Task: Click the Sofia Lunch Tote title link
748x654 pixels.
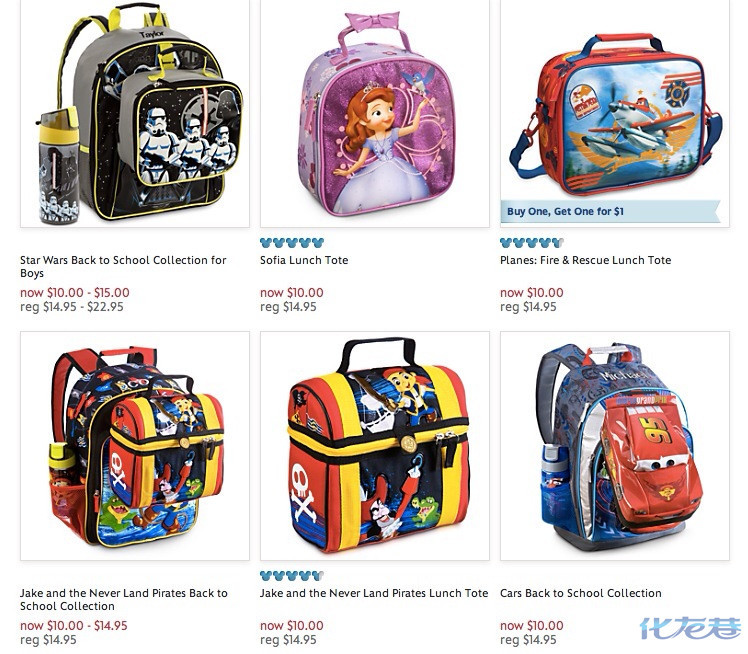Action: pos(304,260)
